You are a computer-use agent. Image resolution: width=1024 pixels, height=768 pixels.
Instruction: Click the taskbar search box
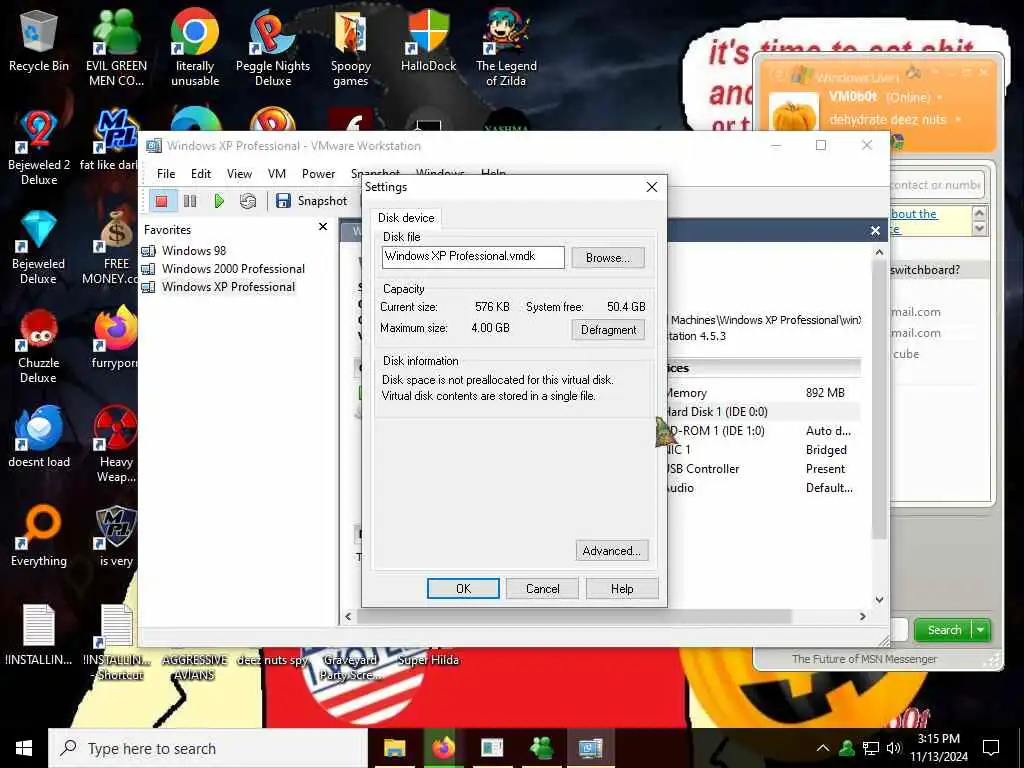[208, 748]
